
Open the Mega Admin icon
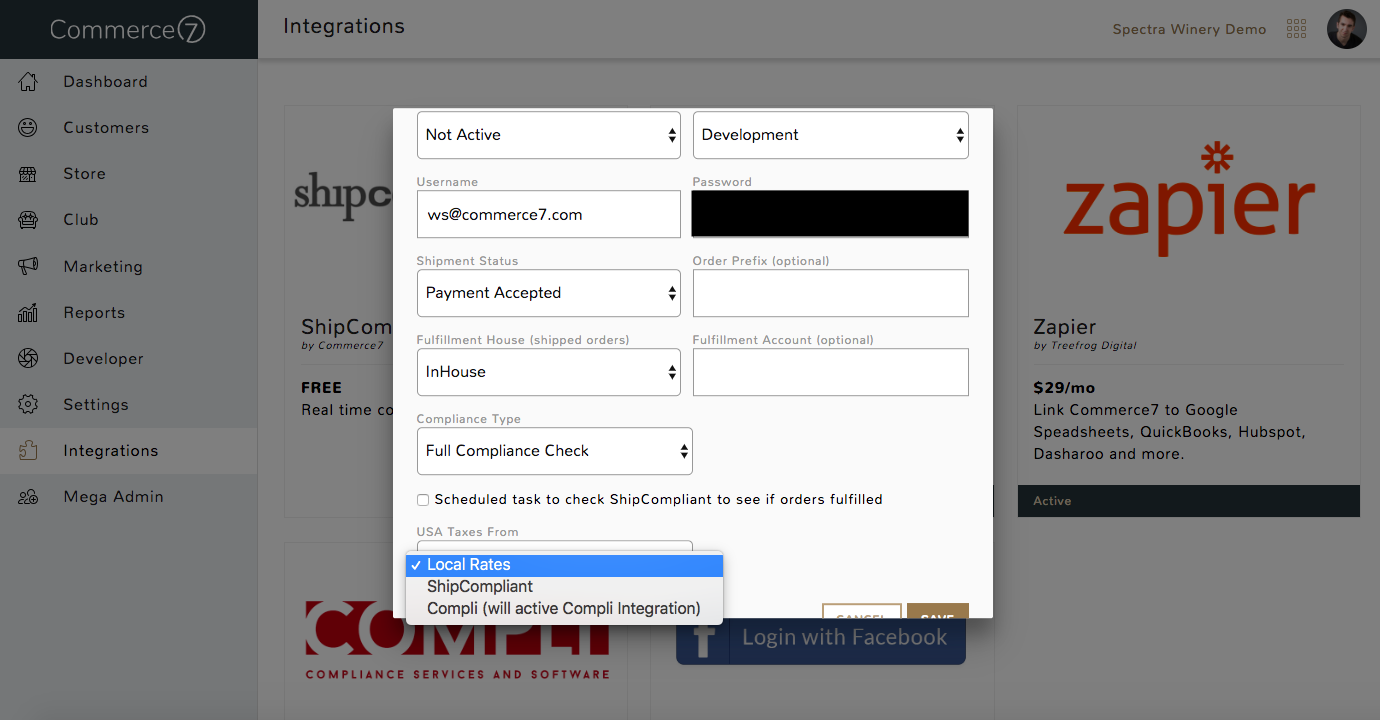click(x=28, y=497)
